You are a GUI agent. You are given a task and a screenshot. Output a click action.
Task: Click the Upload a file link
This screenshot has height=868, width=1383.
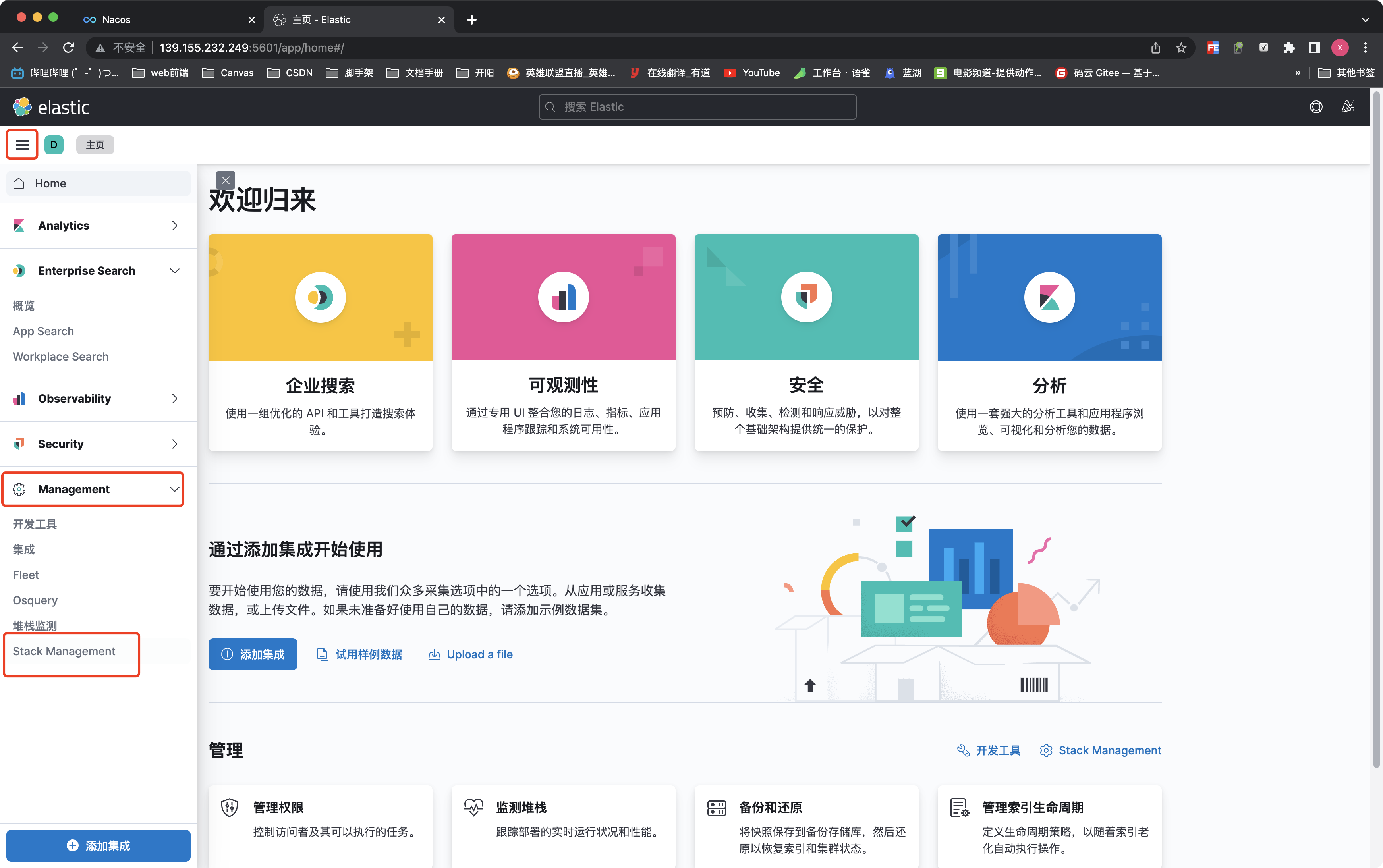(471, 654)
